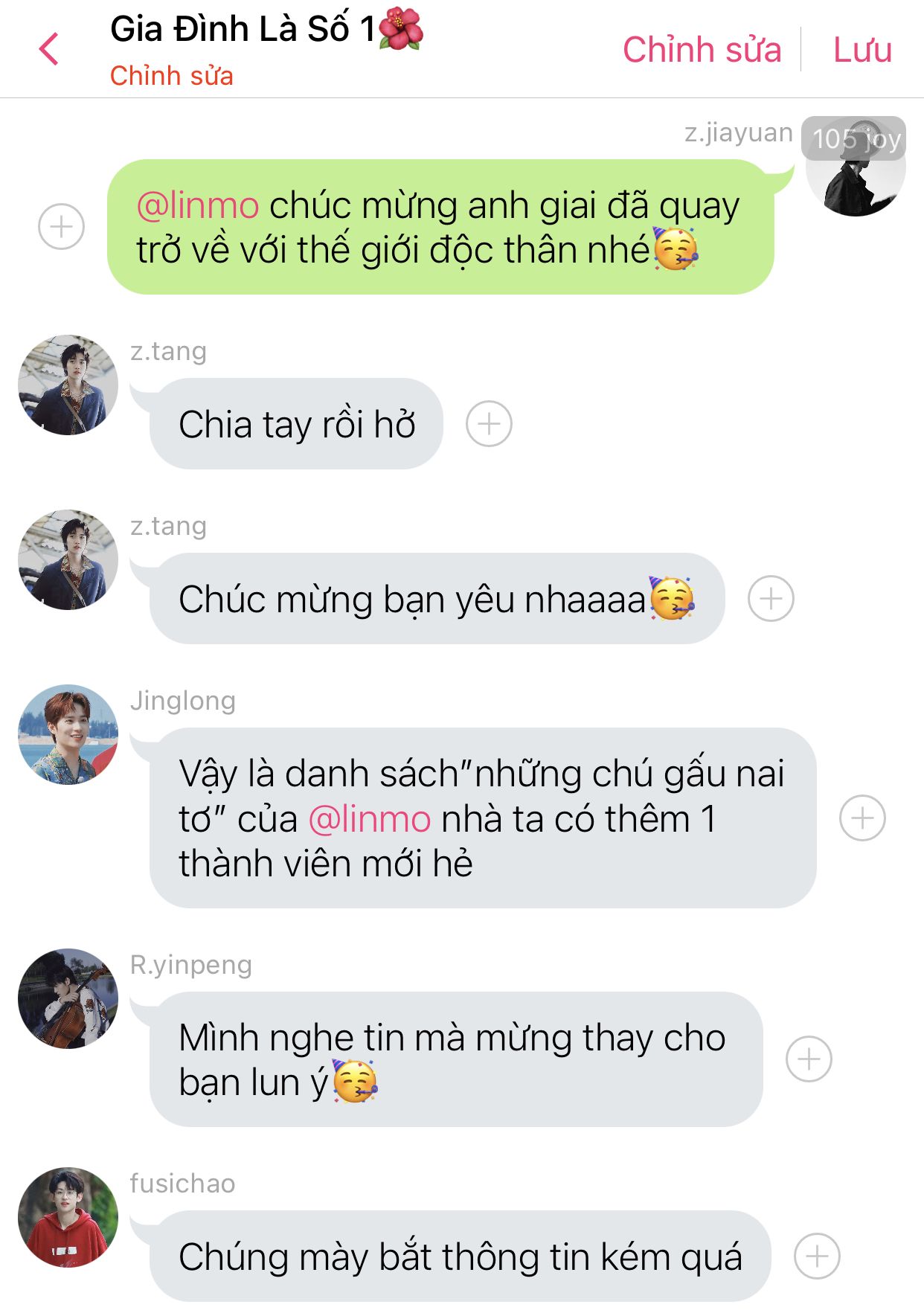Tap @linmo mention in Jinglong's message
This screenshot has height=1316, width=924.
tap(370, 819)
